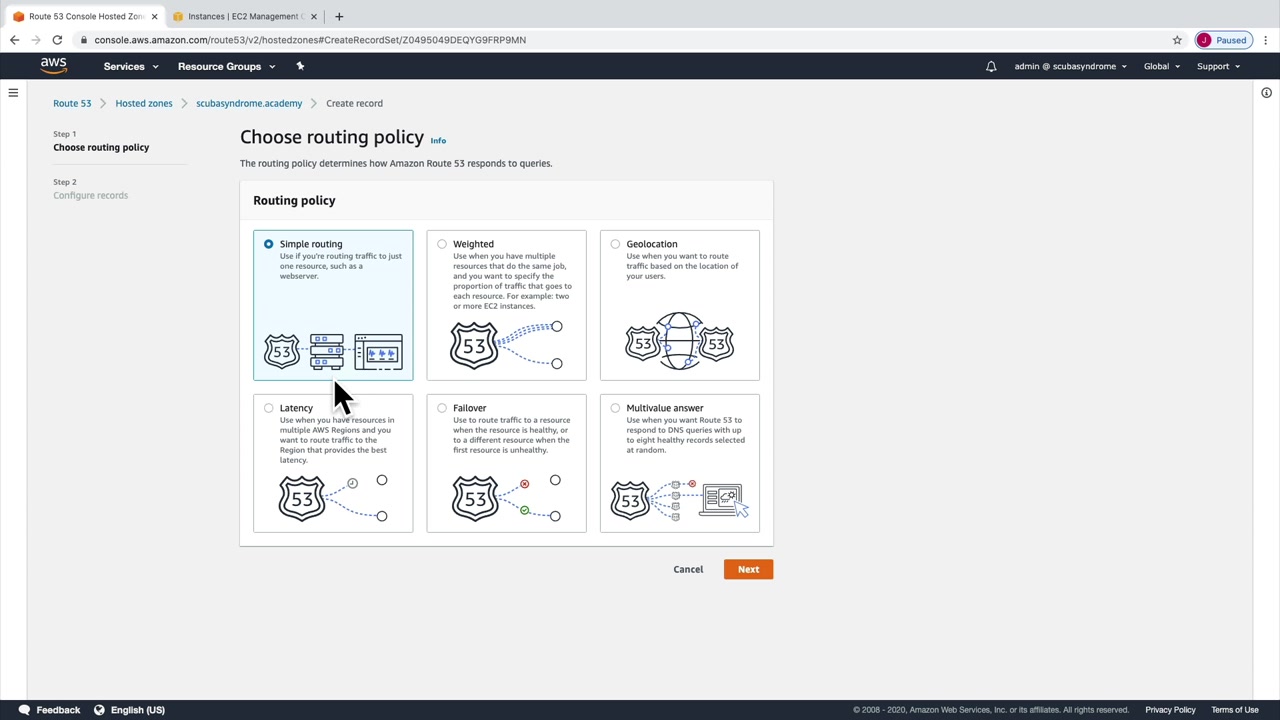The image size is (1280, 720).
Task: Click the Simple routing illustration
Action: pyautogui.click(x=333, y=351)
